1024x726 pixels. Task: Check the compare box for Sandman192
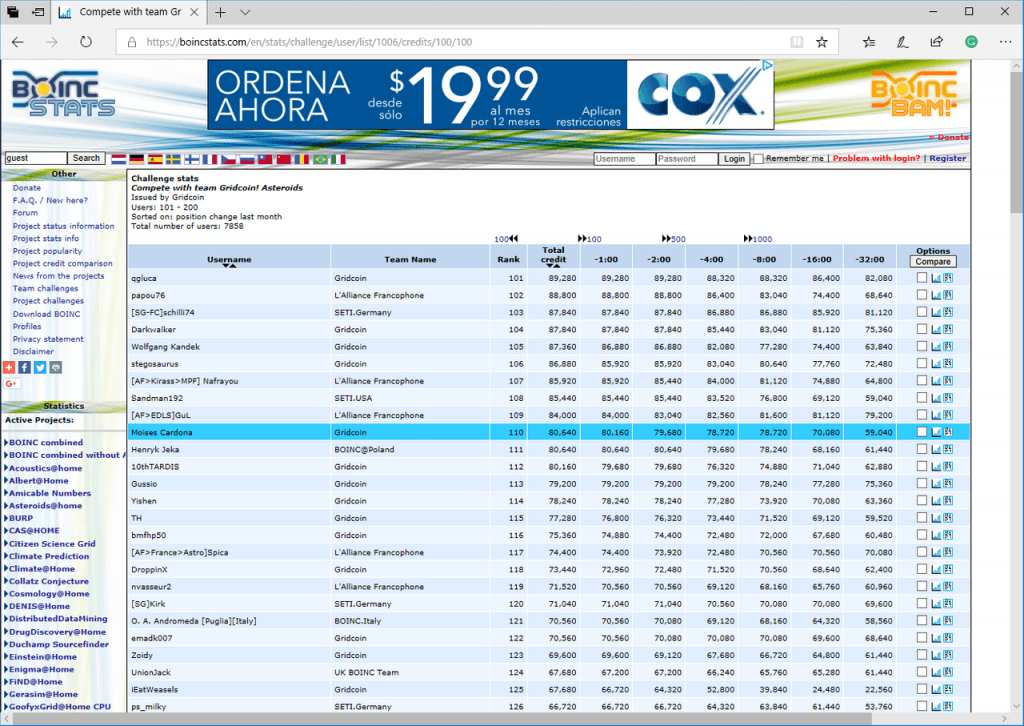pos(921,398)
